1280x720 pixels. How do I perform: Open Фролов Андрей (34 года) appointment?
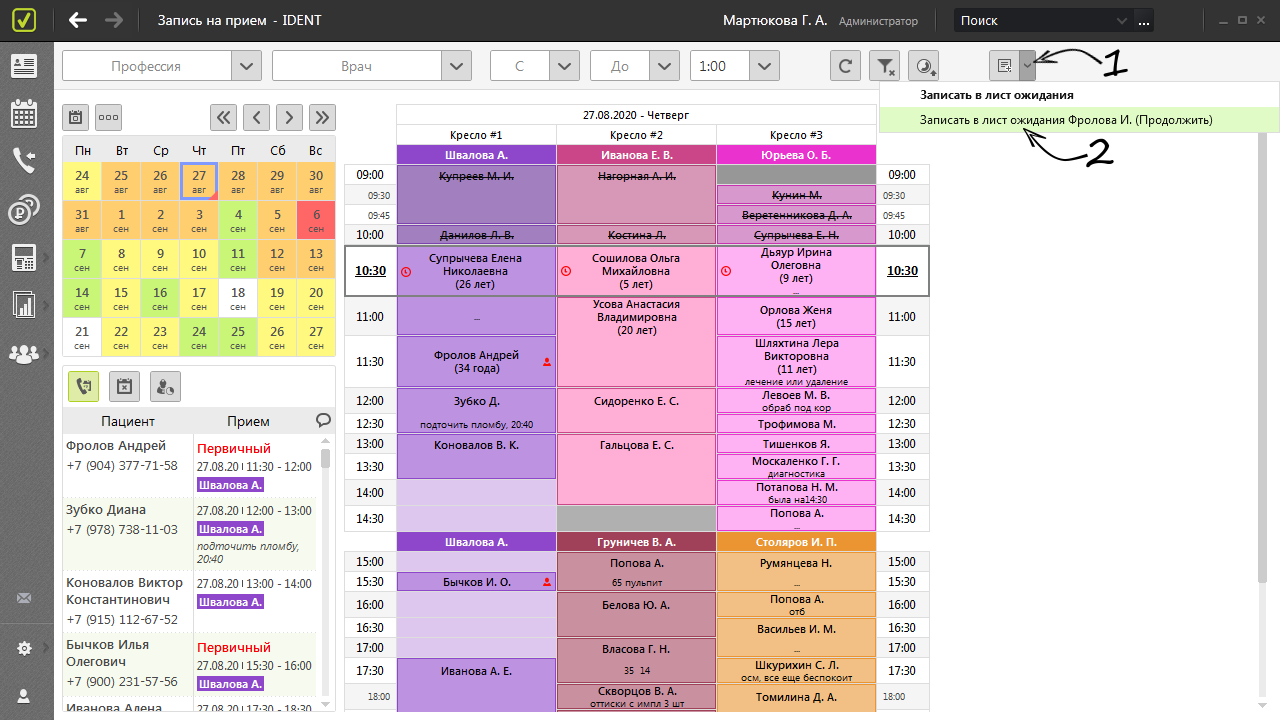coord(476,361)
